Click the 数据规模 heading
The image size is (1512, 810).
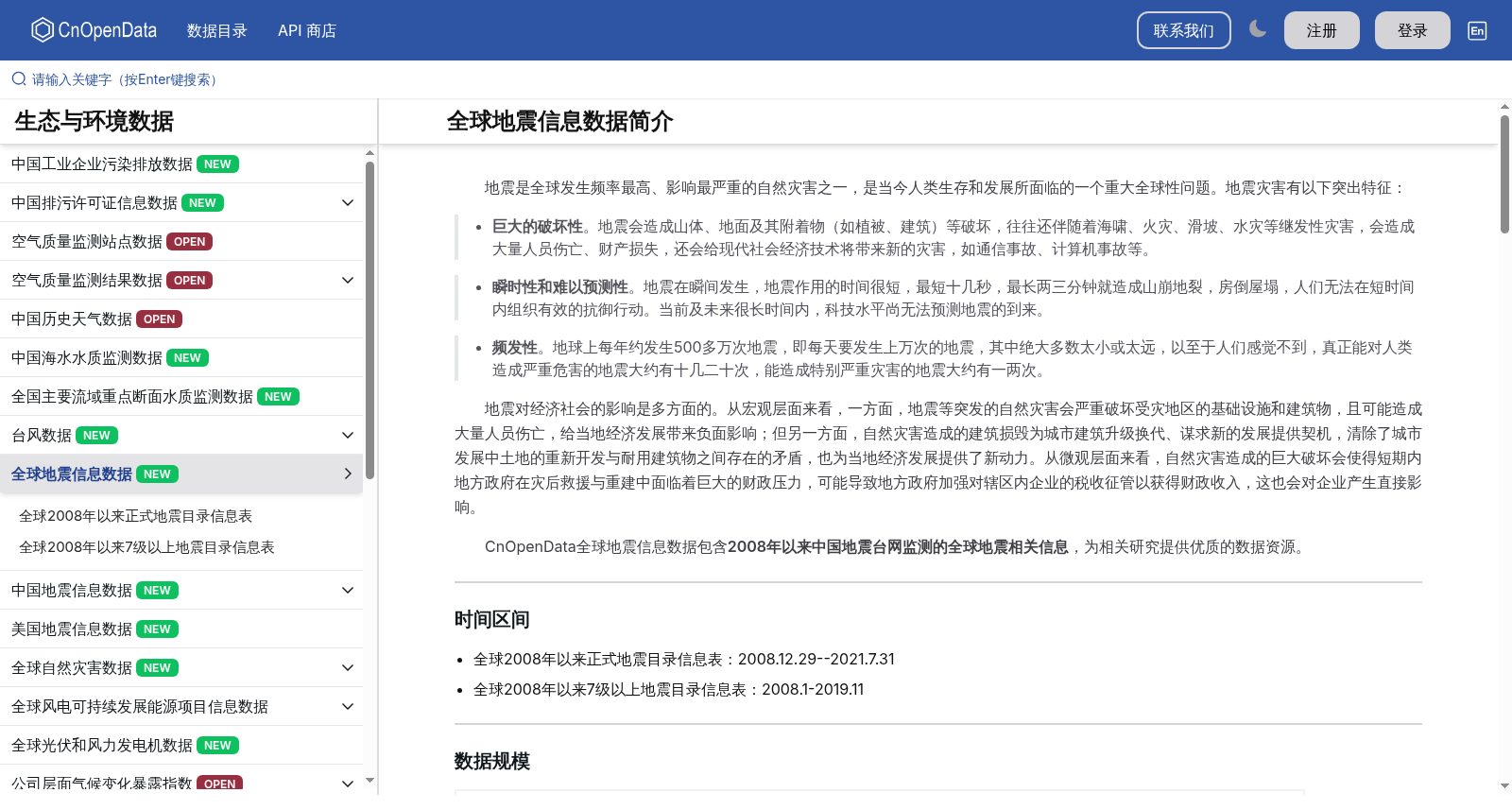[x=491, y=762]
